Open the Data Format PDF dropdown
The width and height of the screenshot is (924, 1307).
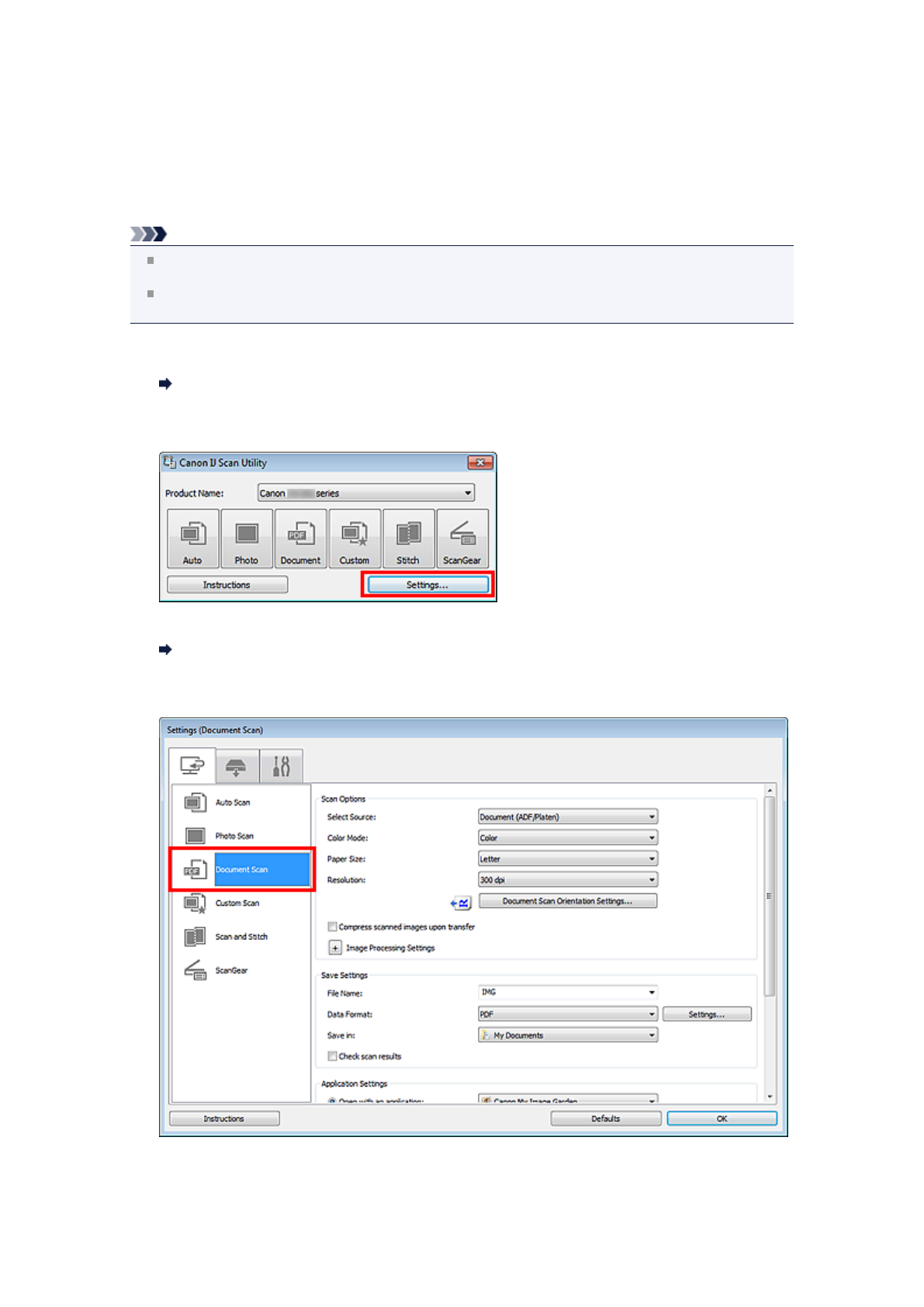(567, 1014)
